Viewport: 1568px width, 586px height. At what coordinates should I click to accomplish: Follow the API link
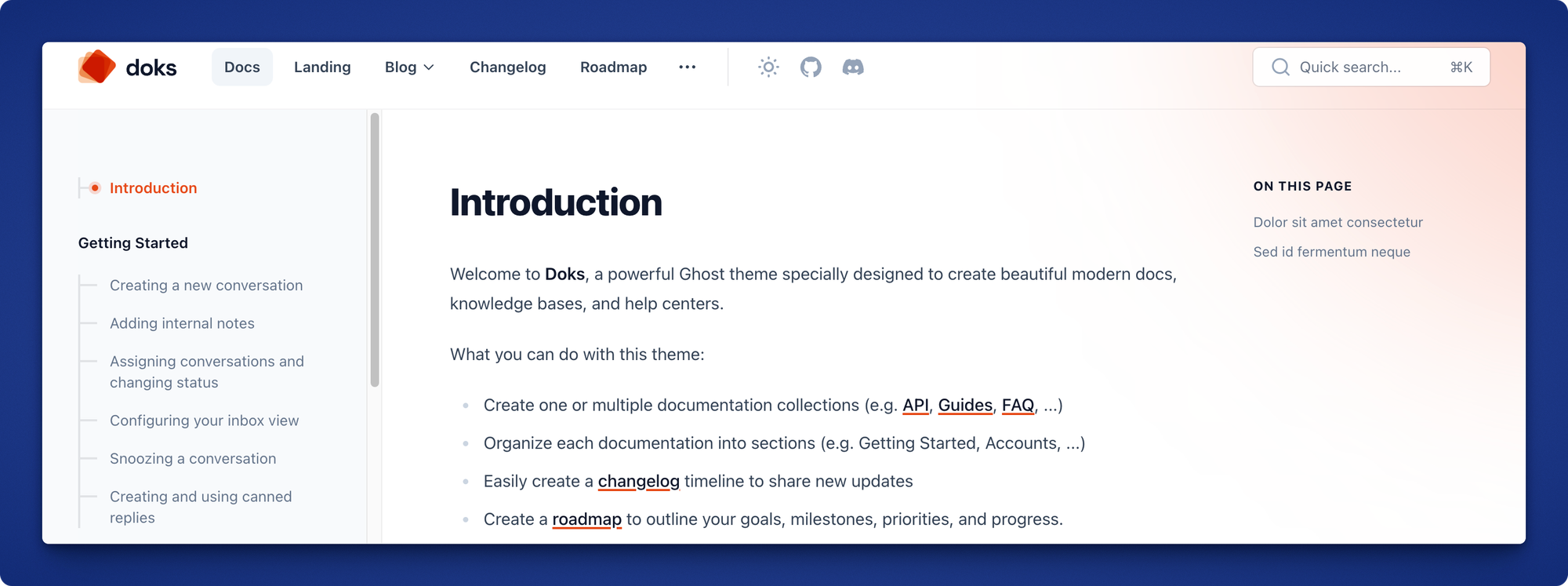coord(916,405)
